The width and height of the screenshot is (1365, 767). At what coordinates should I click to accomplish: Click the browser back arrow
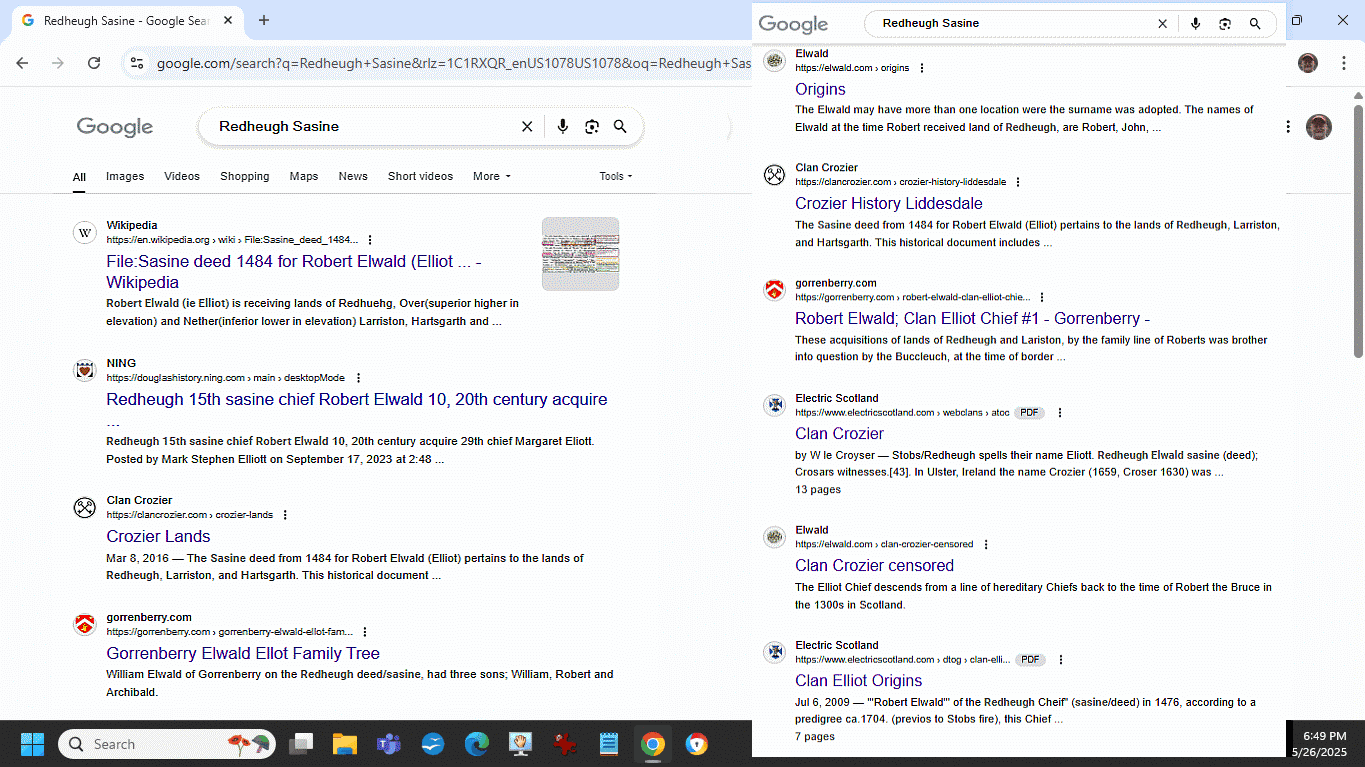click(x=22, y=63)
